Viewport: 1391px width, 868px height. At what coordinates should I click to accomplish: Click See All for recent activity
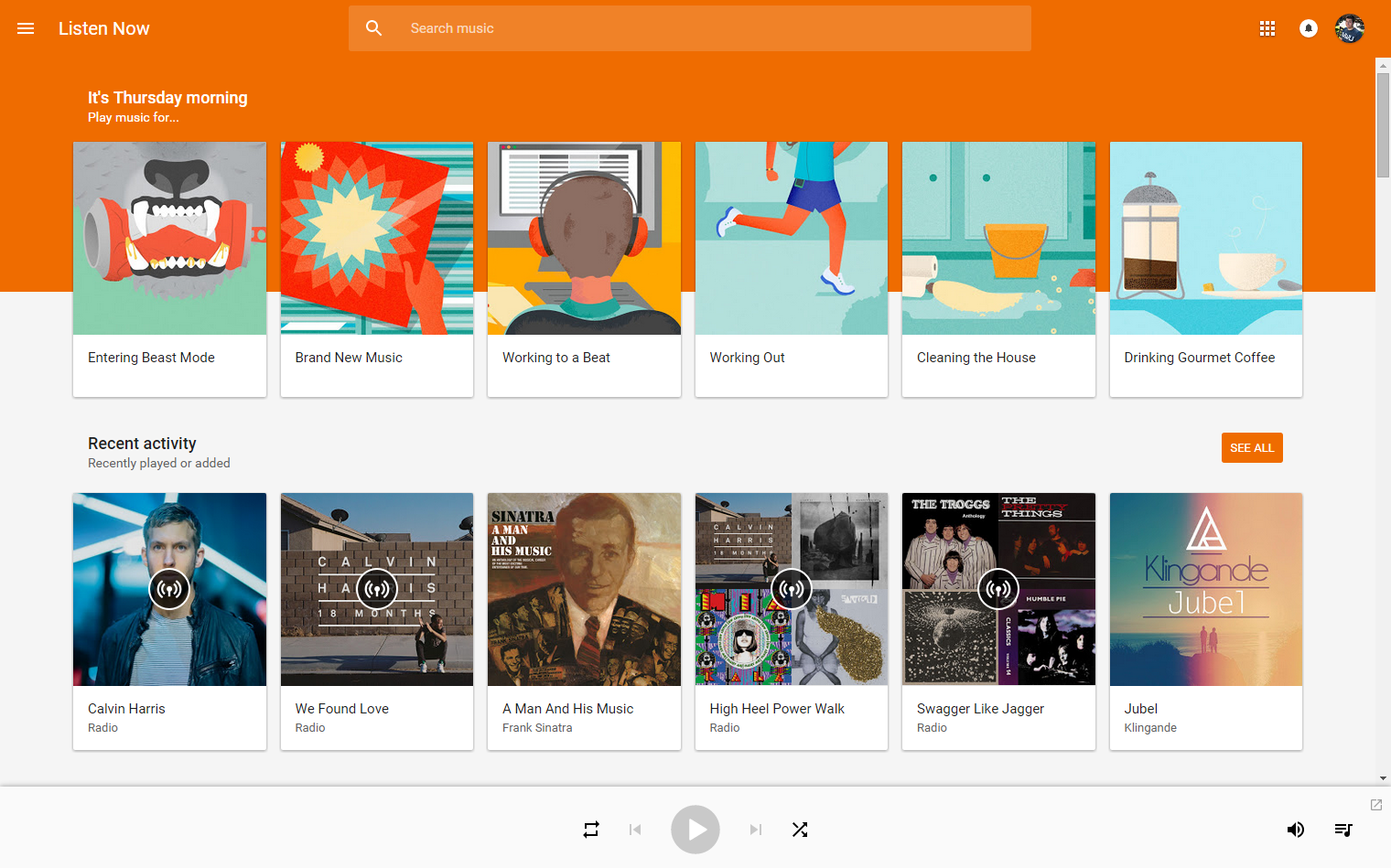click(x=1251, y=448)
